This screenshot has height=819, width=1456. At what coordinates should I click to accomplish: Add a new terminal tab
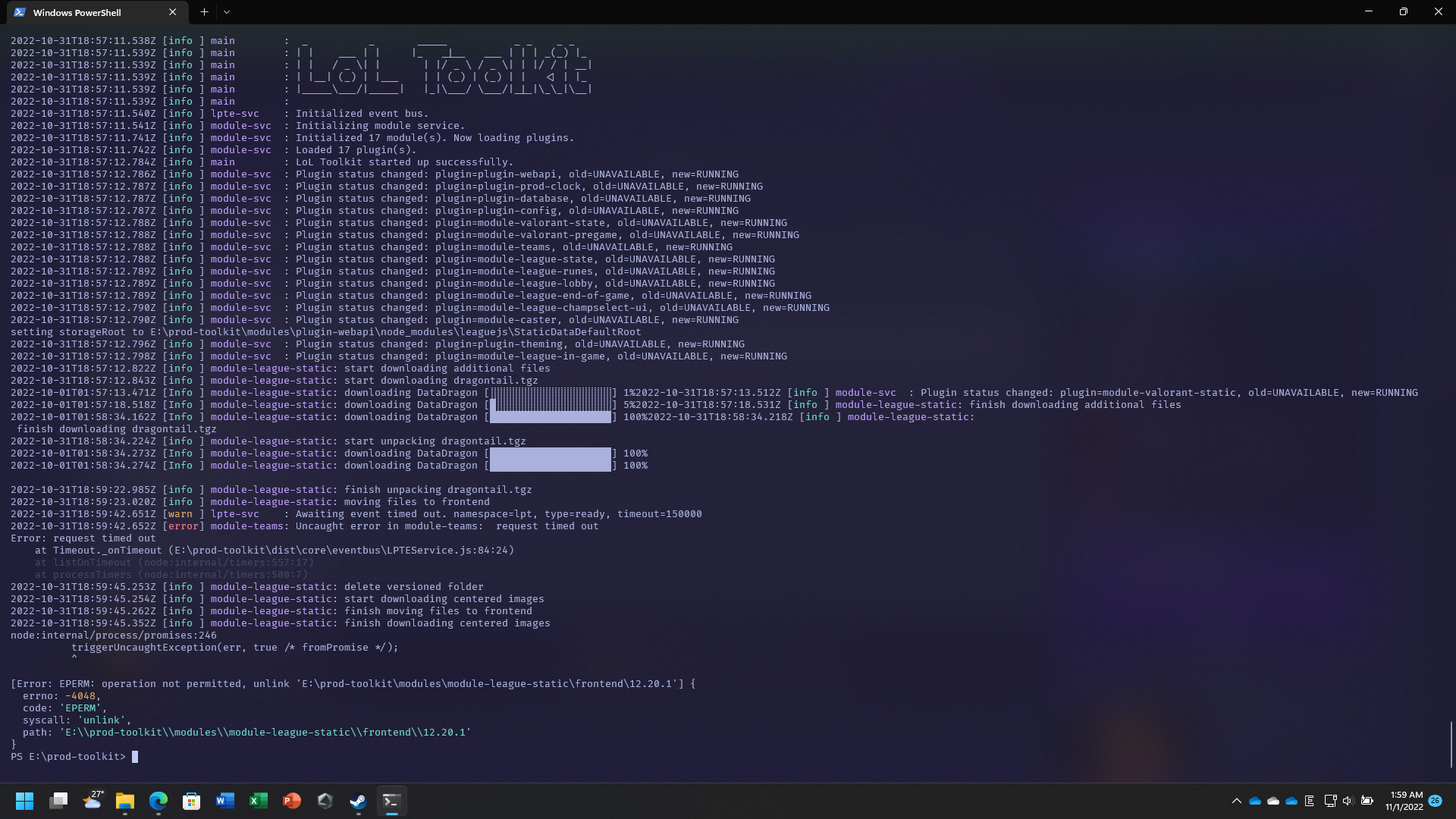click(203, 12)
